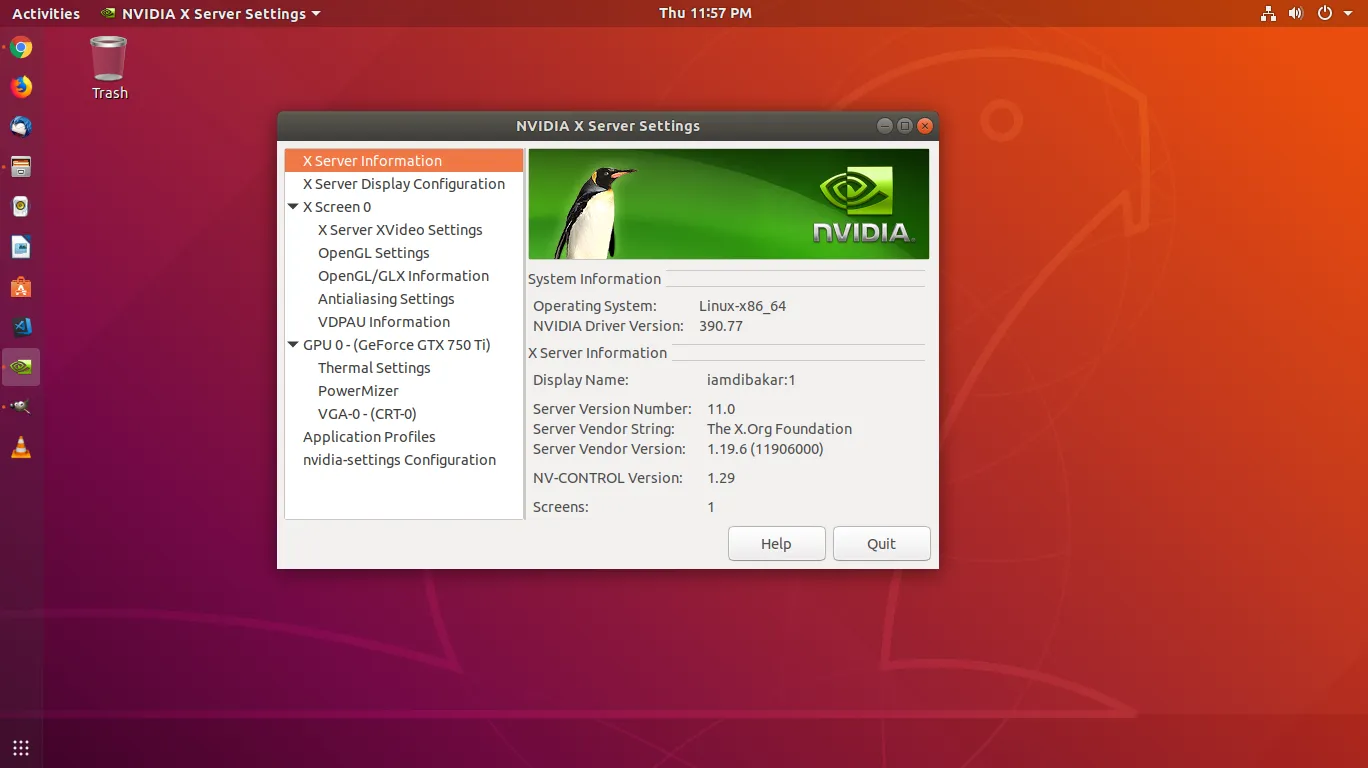The image size is (1368, 768).
Task: Click the Help button
Action: coord(776,543)
